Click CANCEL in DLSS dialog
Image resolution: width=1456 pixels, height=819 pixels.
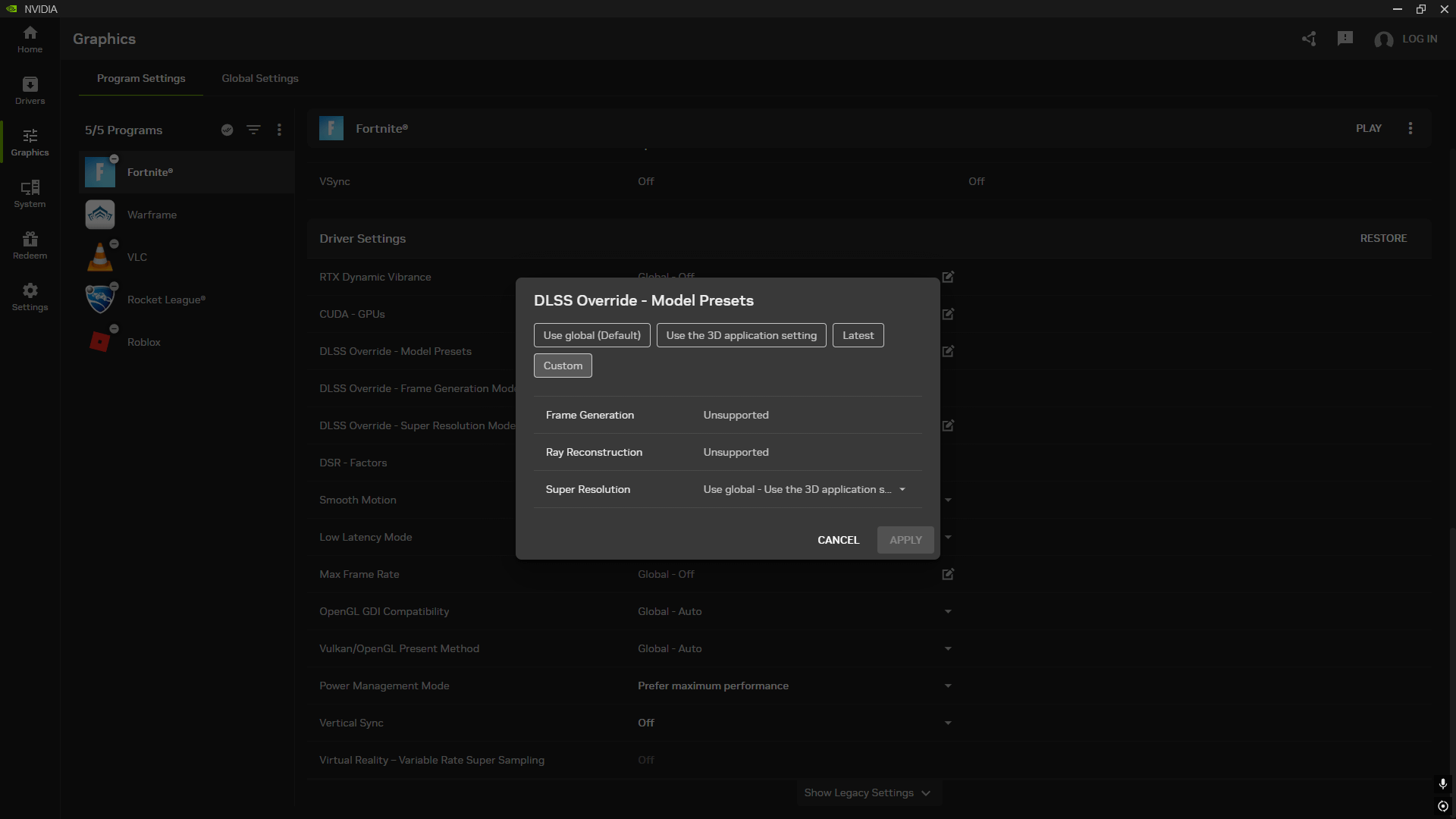(x=838, y=540)
